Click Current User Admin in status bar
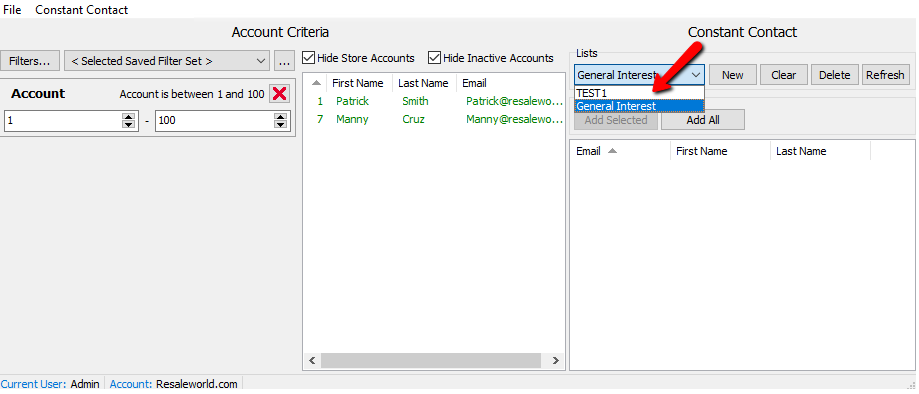This screenshot has width=919, height=394. (50, 385)
